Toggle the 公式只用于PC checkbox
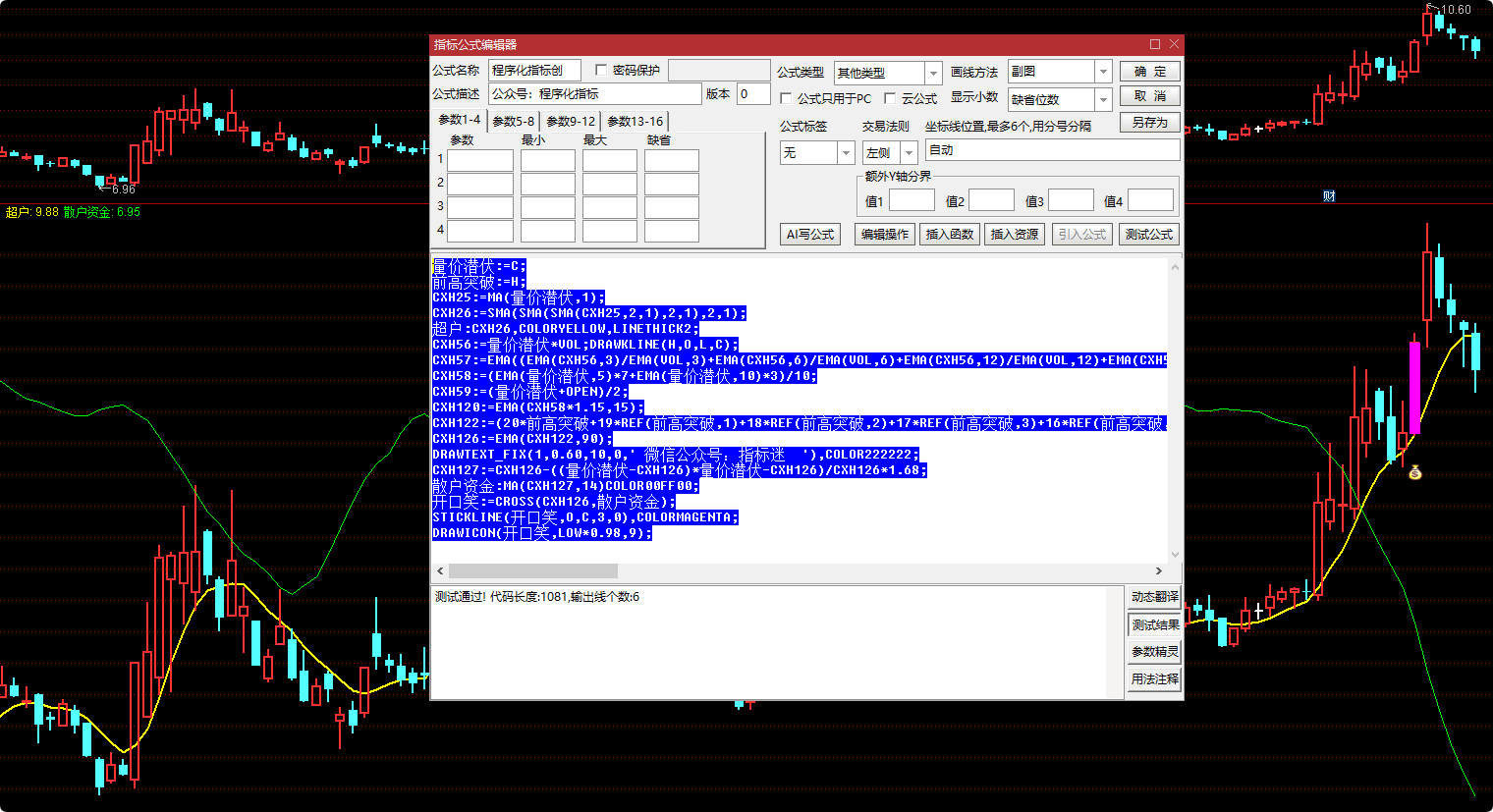Image resolution: width=1493 pixels, height=812 pixels. click(786, 98)
